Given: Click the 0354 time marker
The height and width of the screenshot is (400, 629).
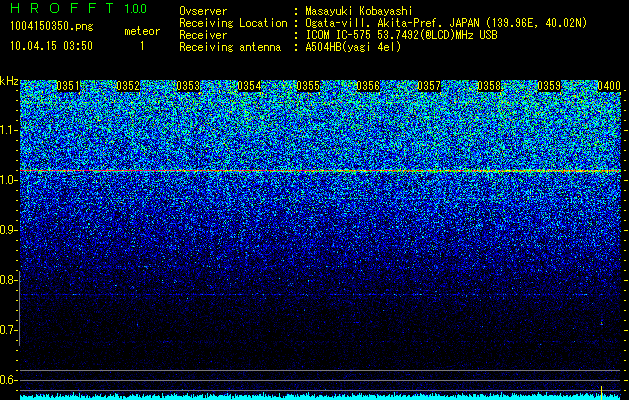Looking at the screenshot, I should point(249,86).
